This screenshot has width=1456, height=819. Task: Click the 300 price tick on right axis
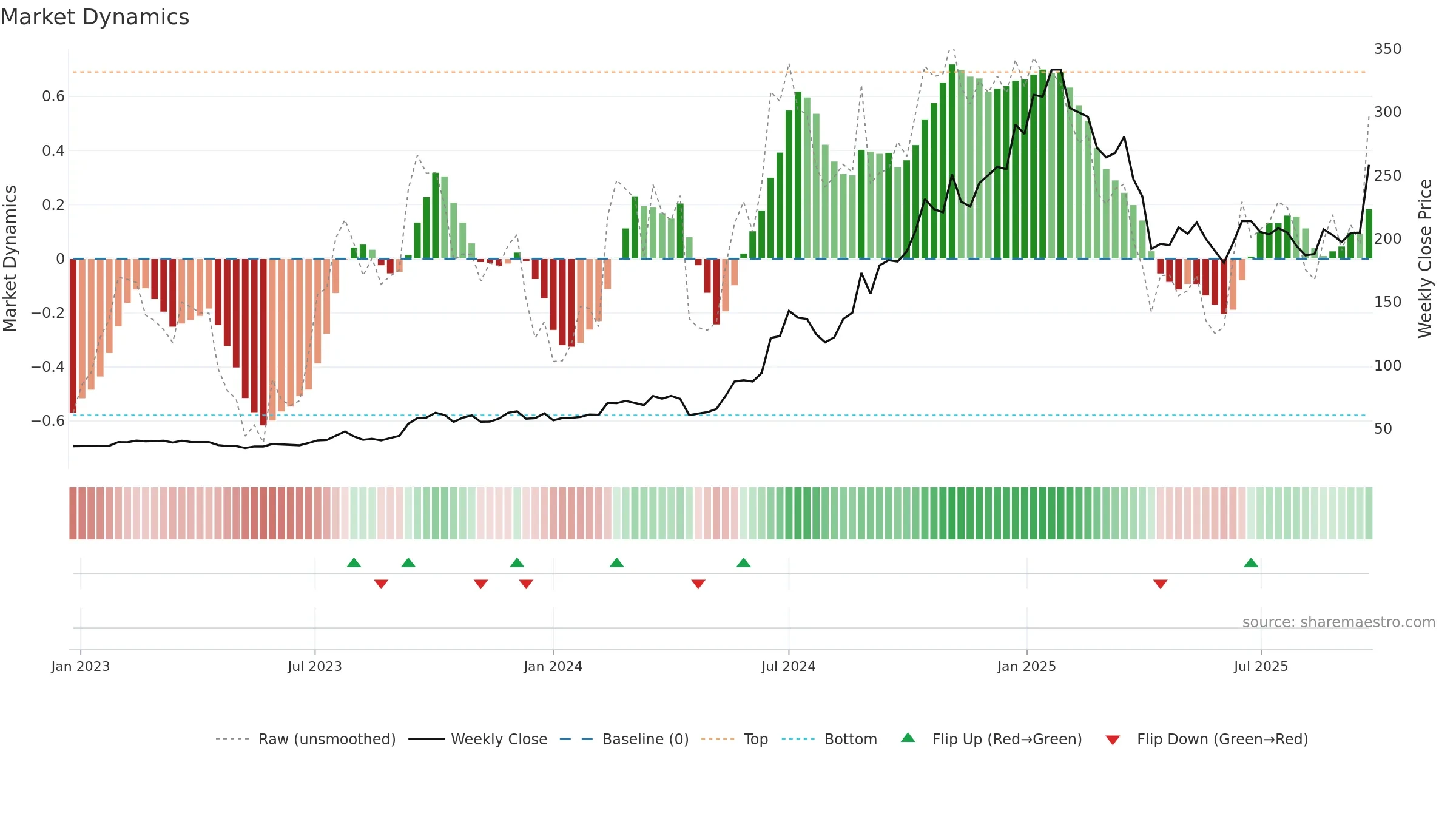click(1388, 112)
